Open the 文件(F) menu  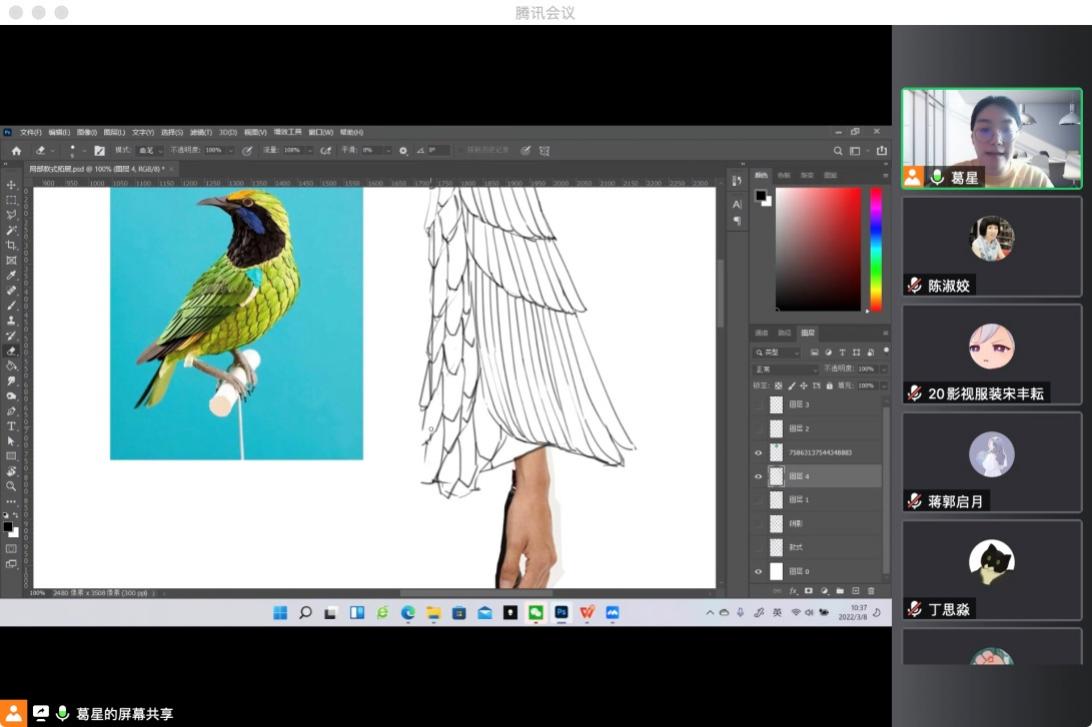point(30,132)
